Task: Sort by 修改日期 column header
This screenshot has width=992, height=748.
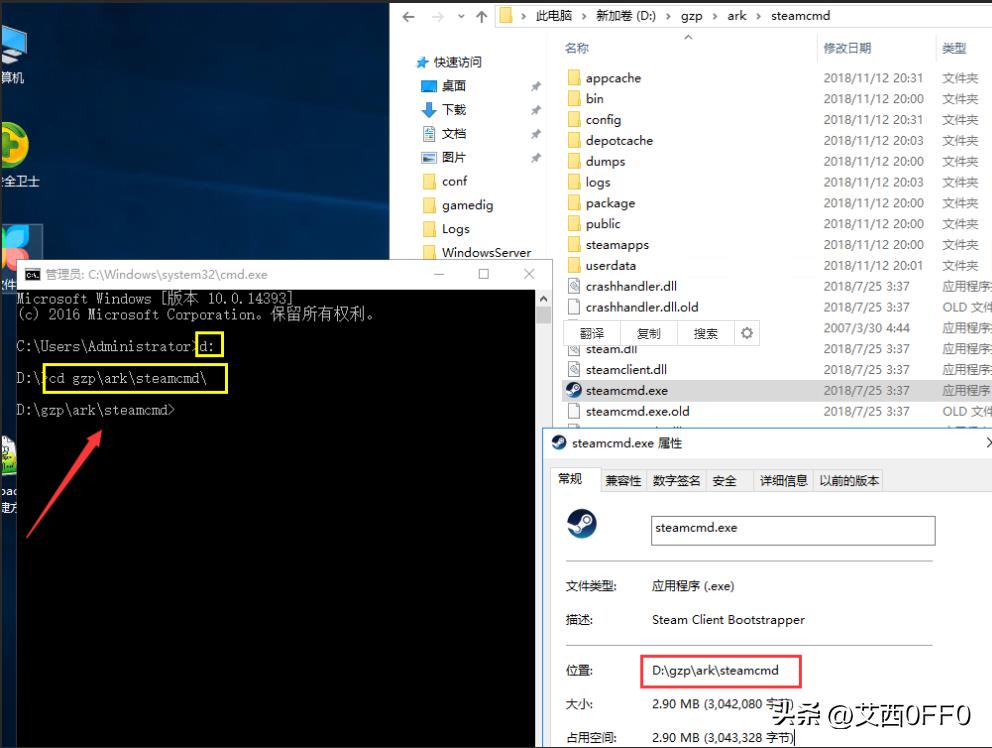Action: (x=847, y=48)
